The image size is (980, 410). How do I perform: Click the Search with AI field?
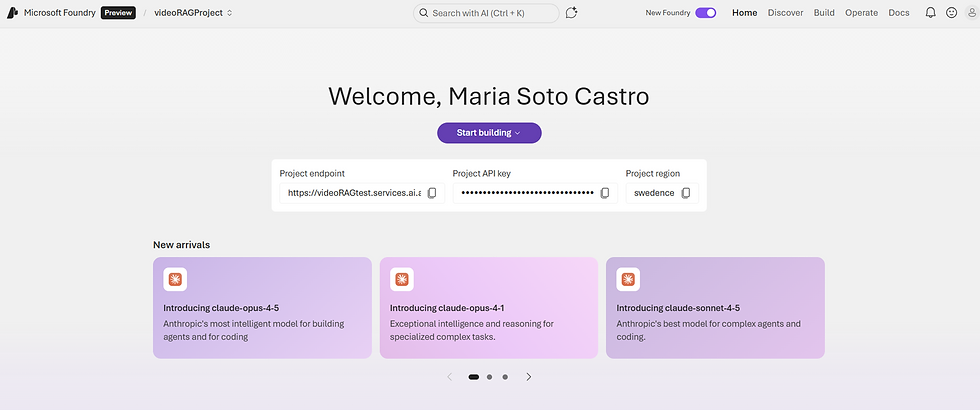[486, 13]
